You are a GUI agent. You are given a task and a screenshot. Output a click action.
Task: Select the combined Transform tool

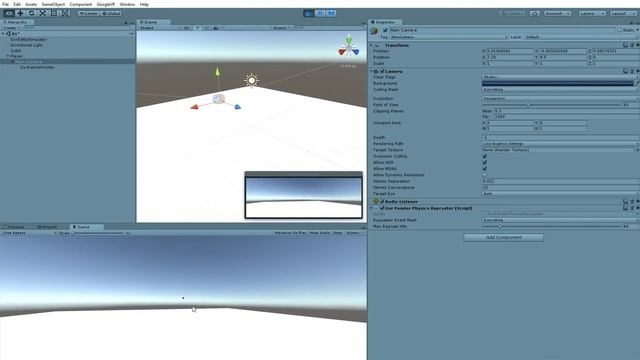coord(66,13)
